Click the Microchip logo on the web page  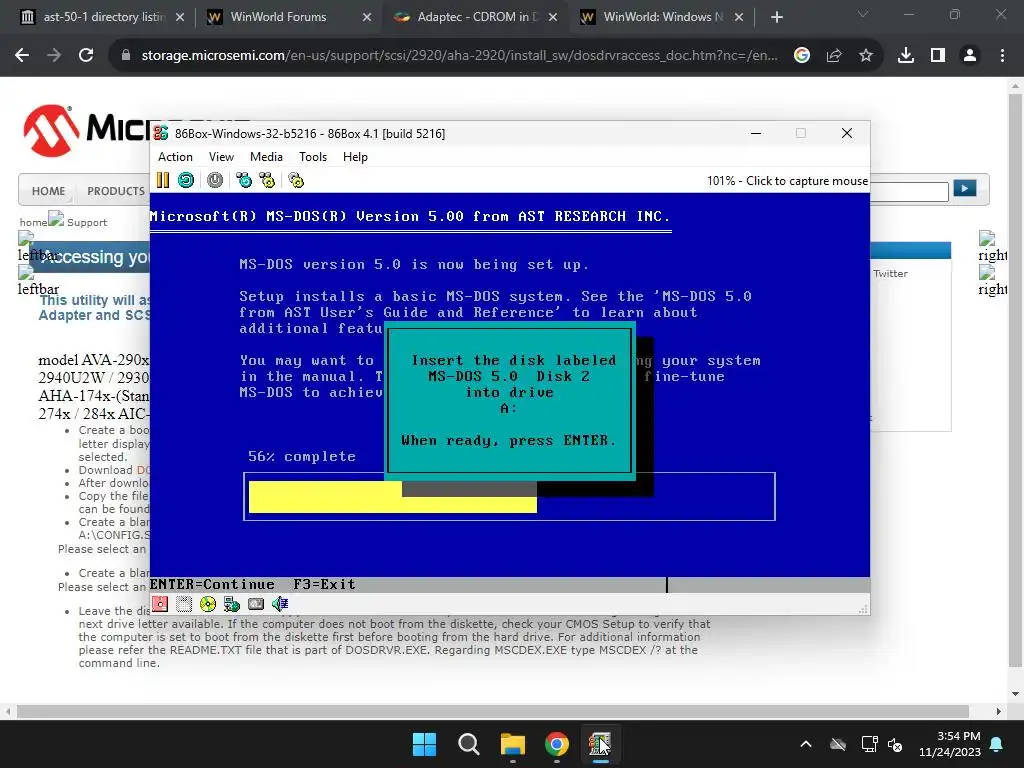[86, 129]
